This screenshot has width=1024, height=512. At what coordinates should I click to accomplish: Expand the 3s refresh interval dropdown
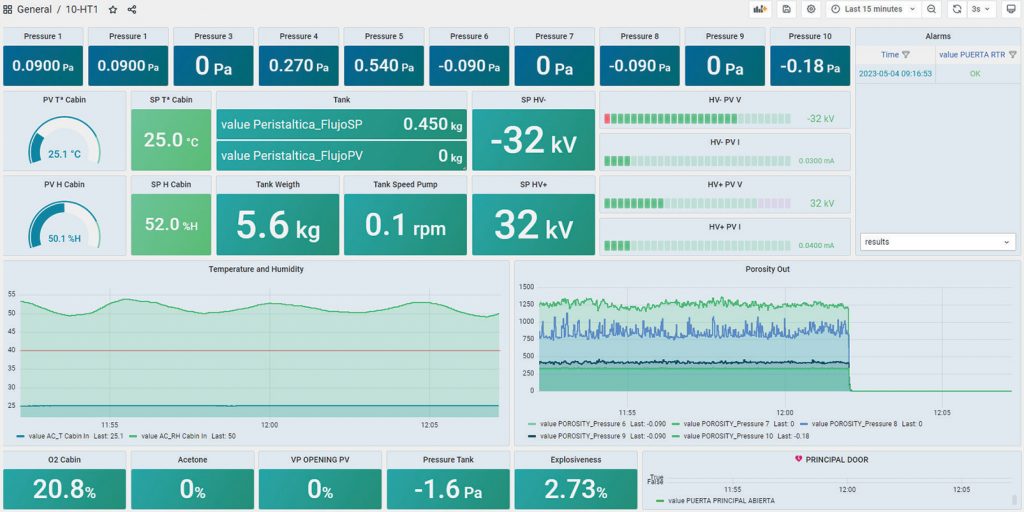[982, 9]
